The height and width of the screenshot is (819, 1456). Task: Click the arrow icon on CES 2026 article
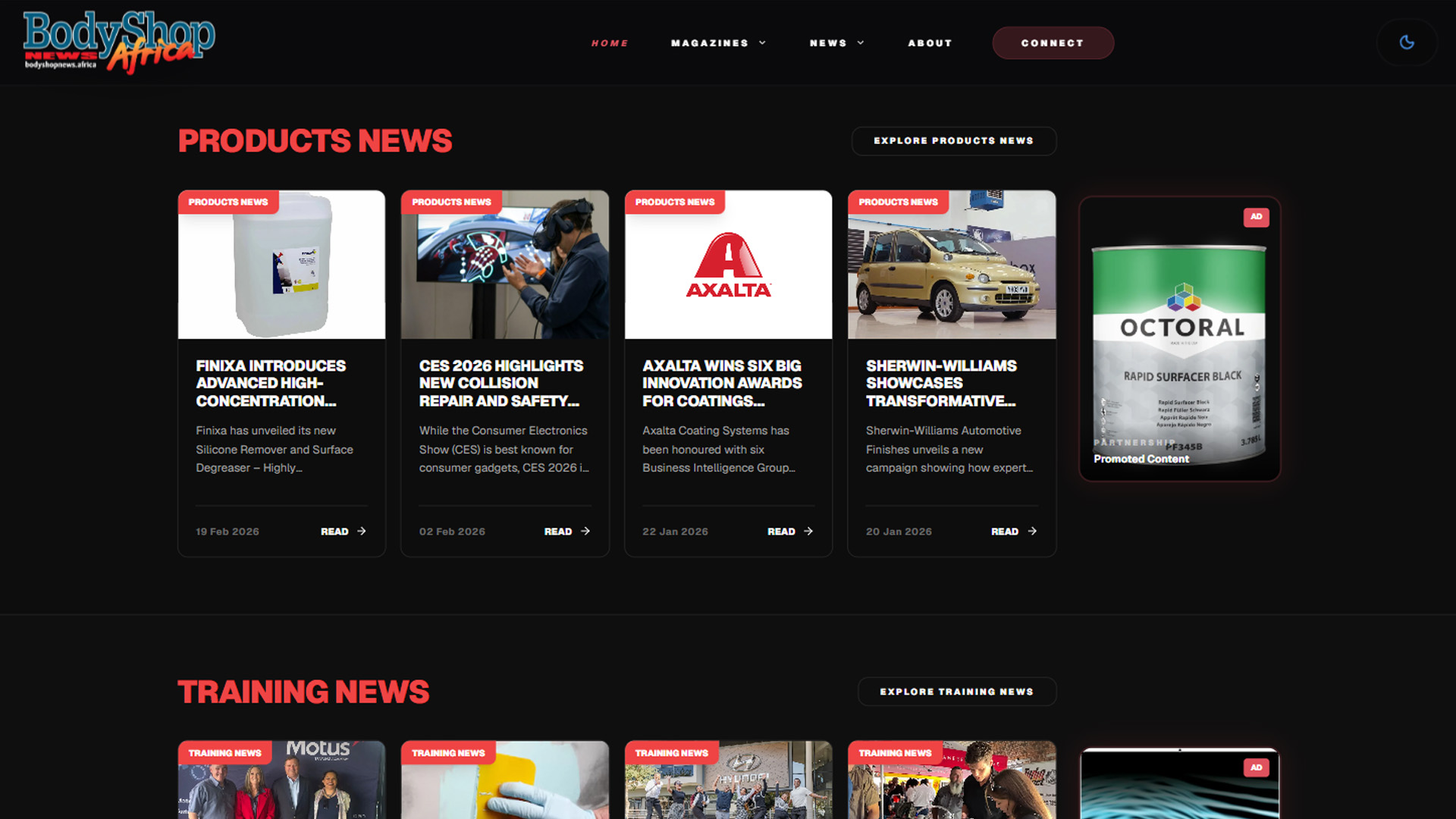tap(585, 531)
